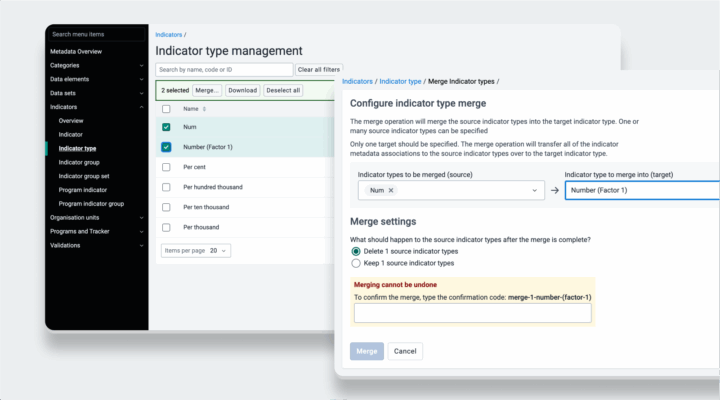Viewport: 720px width, 400px height.
Task: Follow Indicator type breadcrumb in merge dialog
Action: click(400, 81)
